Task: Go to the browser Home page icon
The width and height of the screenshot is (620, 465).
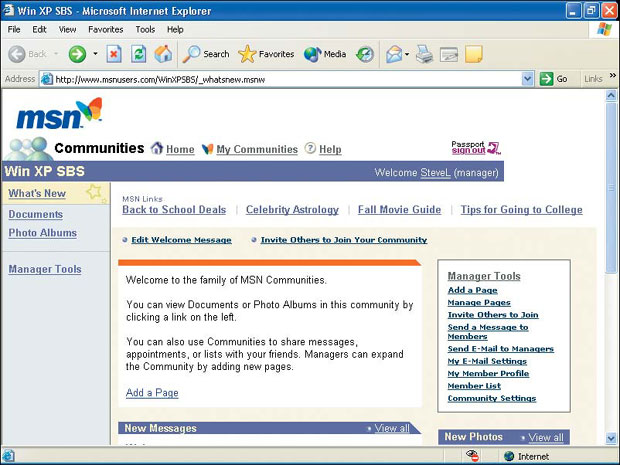Action: 163,54
